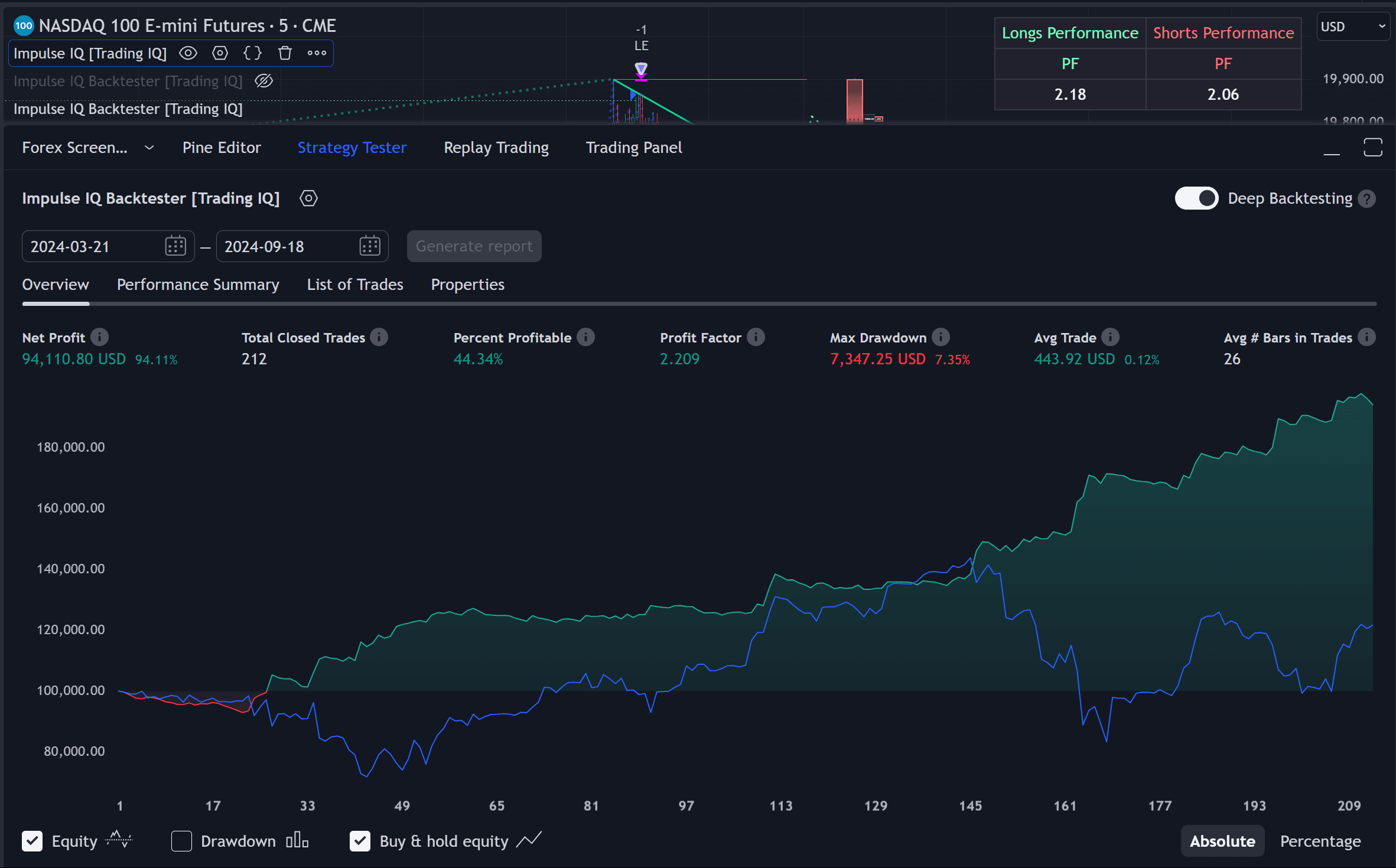This screenshot has width=1396, height=868.
Task: Expand the Forex Screener dropdown arrow
Action: (x=149, y=148)
